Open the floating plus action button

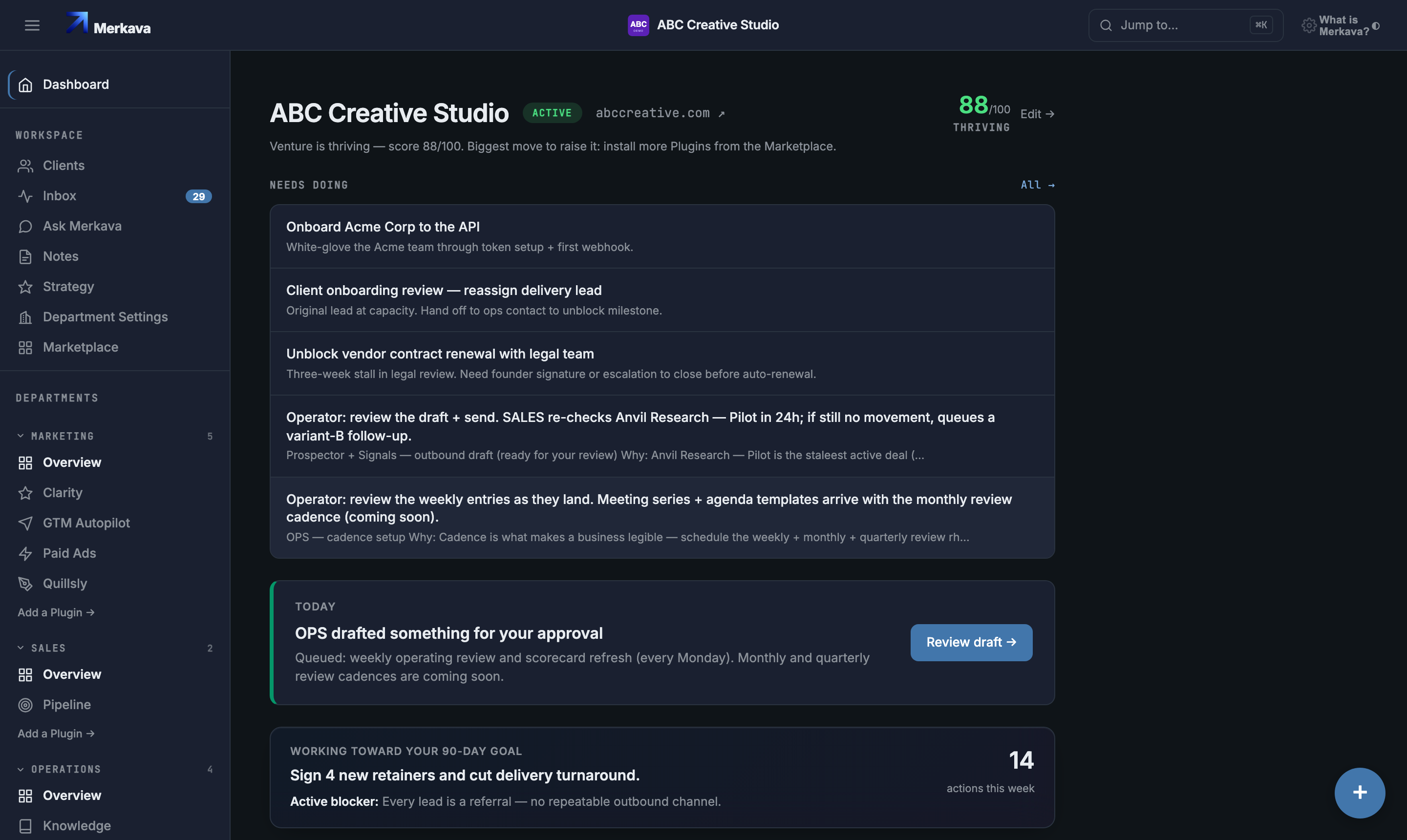(x=1360, y=793)
